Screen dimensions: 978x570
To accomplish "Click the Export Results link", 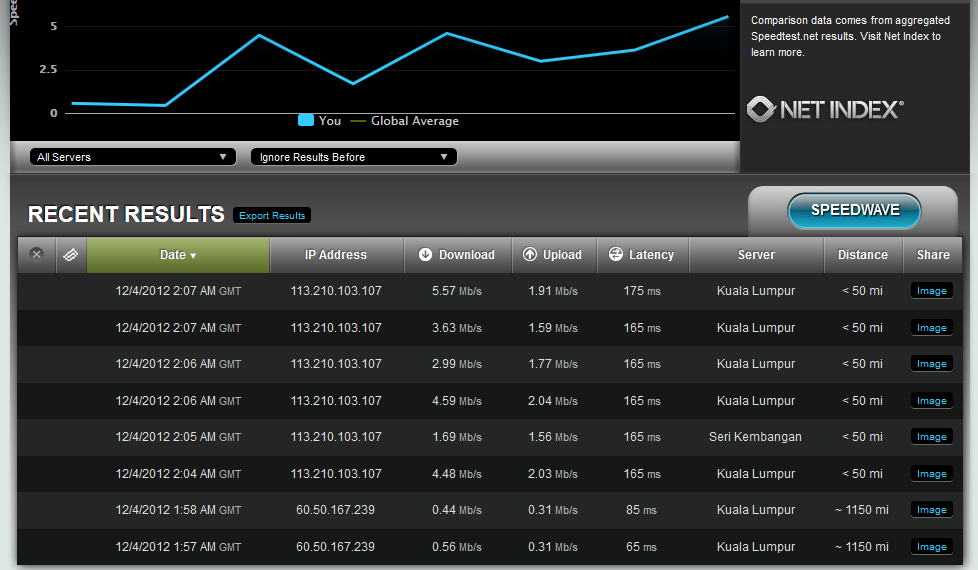I will coord(272,216).
